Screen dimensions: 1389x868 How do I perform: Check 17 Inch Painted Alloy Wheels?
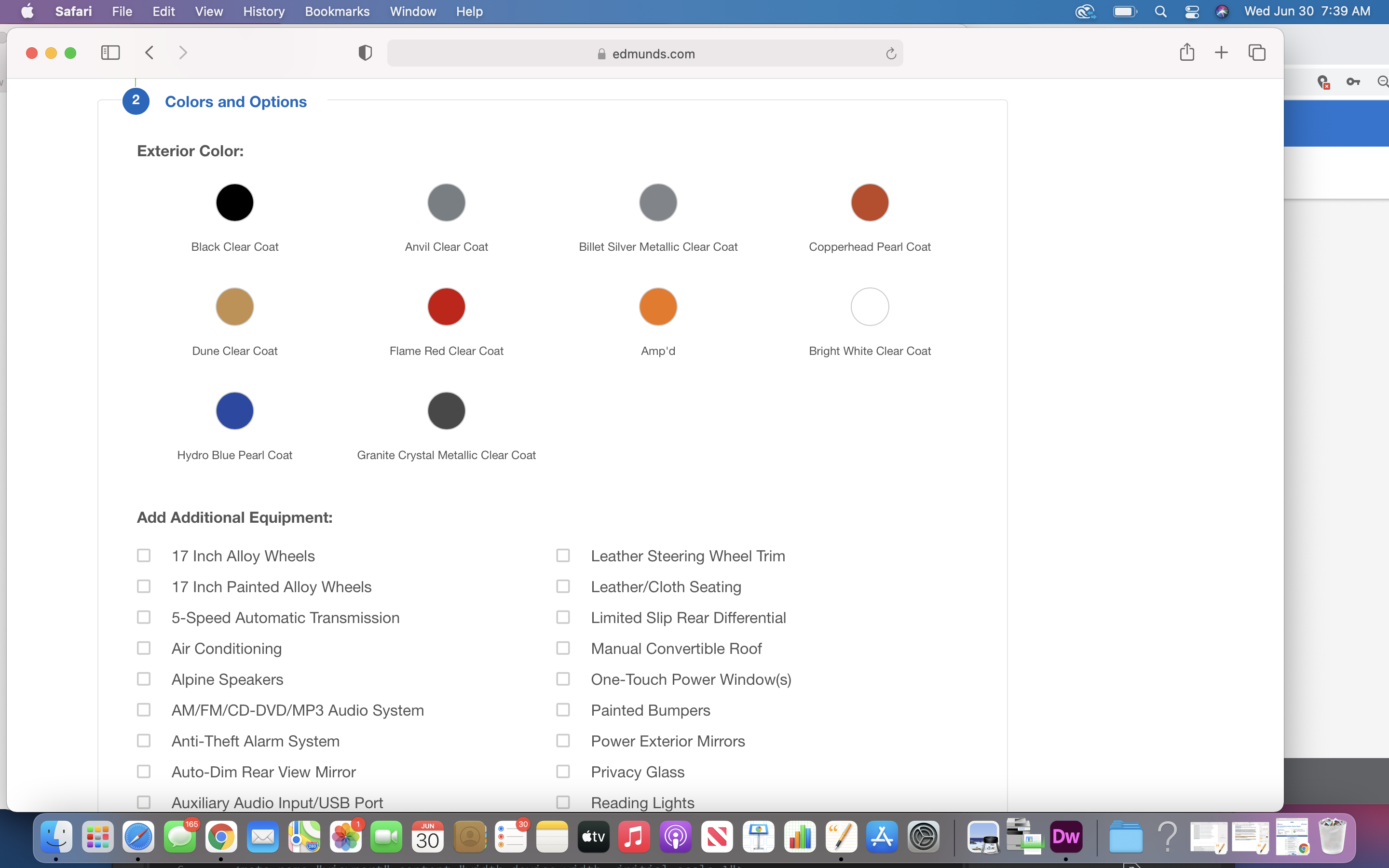coord(144,586)
